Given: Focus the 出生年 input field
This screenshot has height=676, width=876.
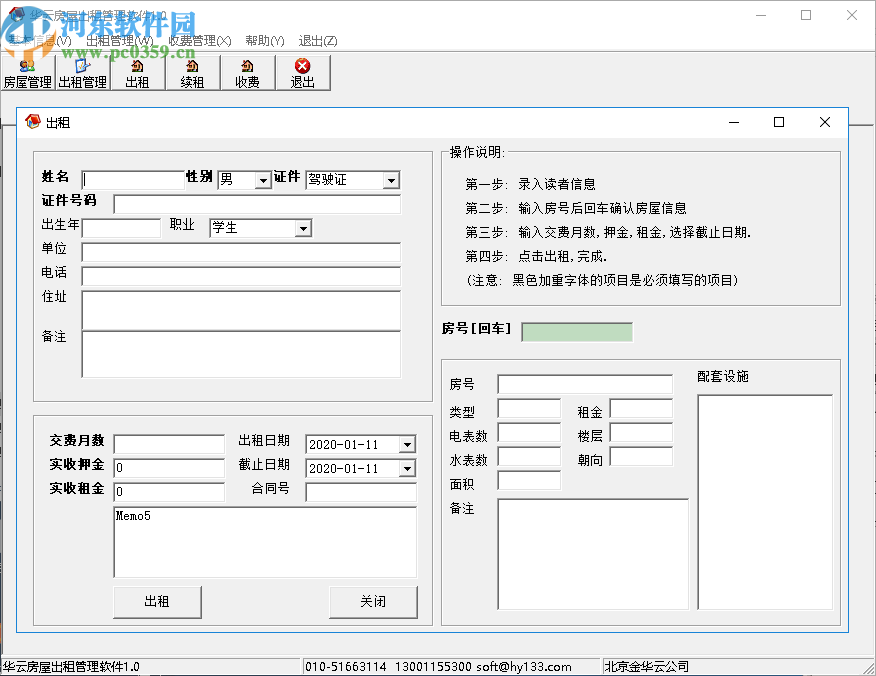Looking at the screenshot, I should coord(121,228).
